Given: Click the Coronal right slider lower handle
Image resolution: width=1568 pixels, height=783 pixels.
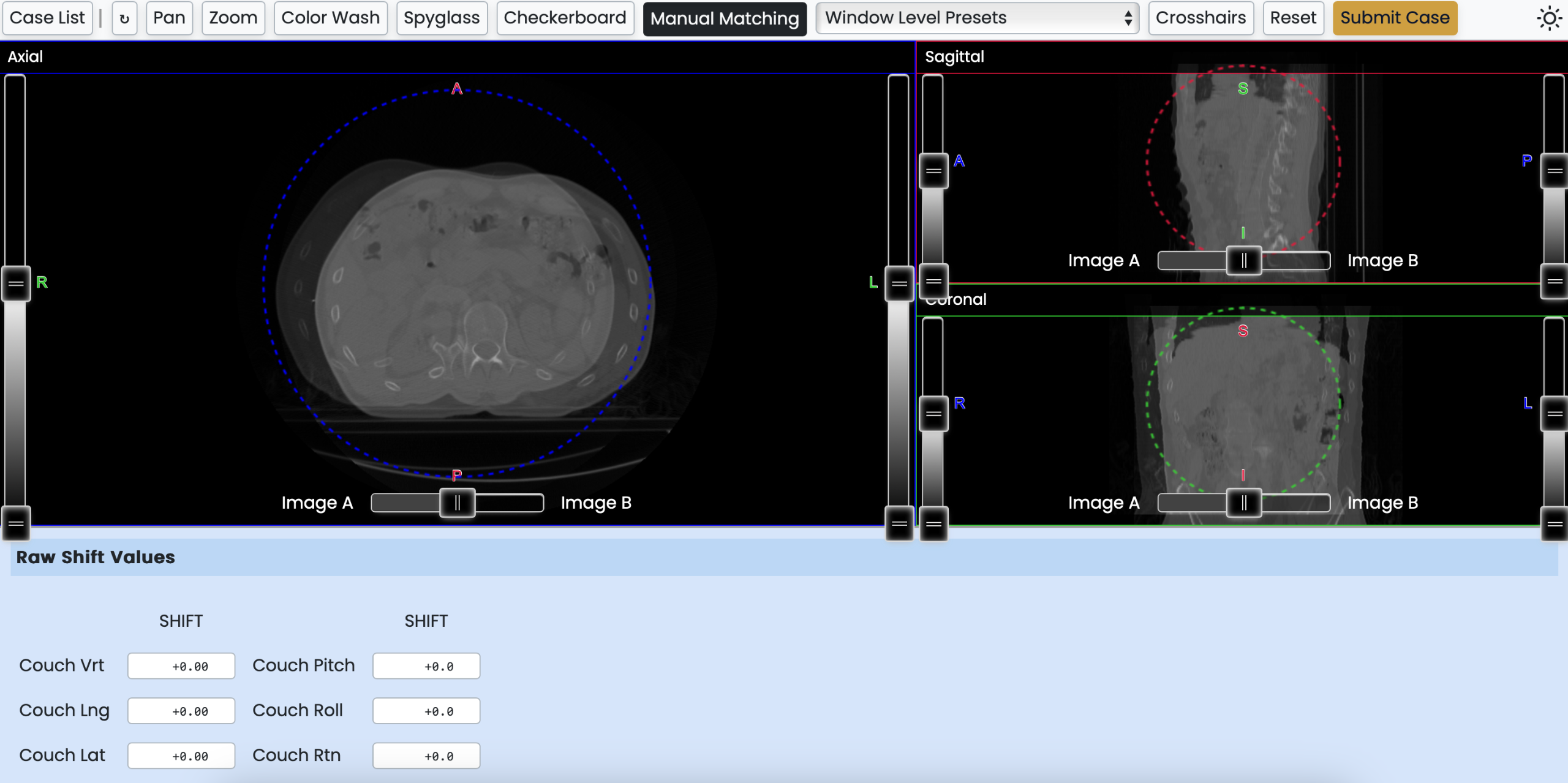Looking at the screenshot, I should (x=1555, y=524).
